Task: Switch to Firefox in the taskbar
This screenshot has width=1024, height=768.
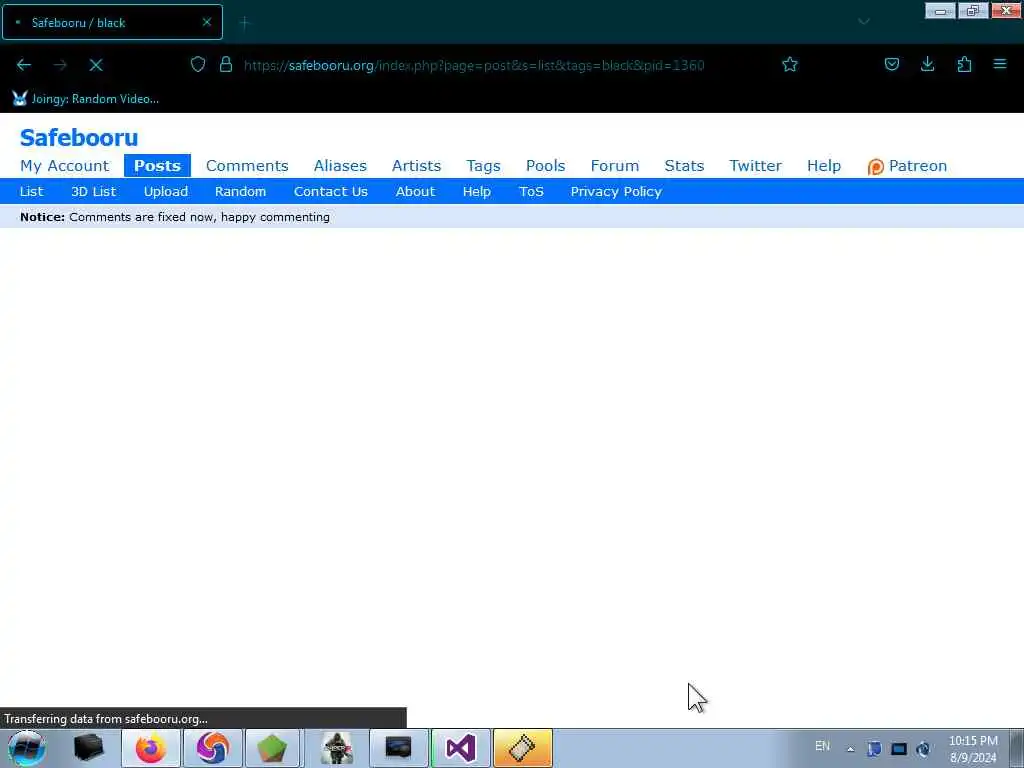Action: tap(151, 748)
